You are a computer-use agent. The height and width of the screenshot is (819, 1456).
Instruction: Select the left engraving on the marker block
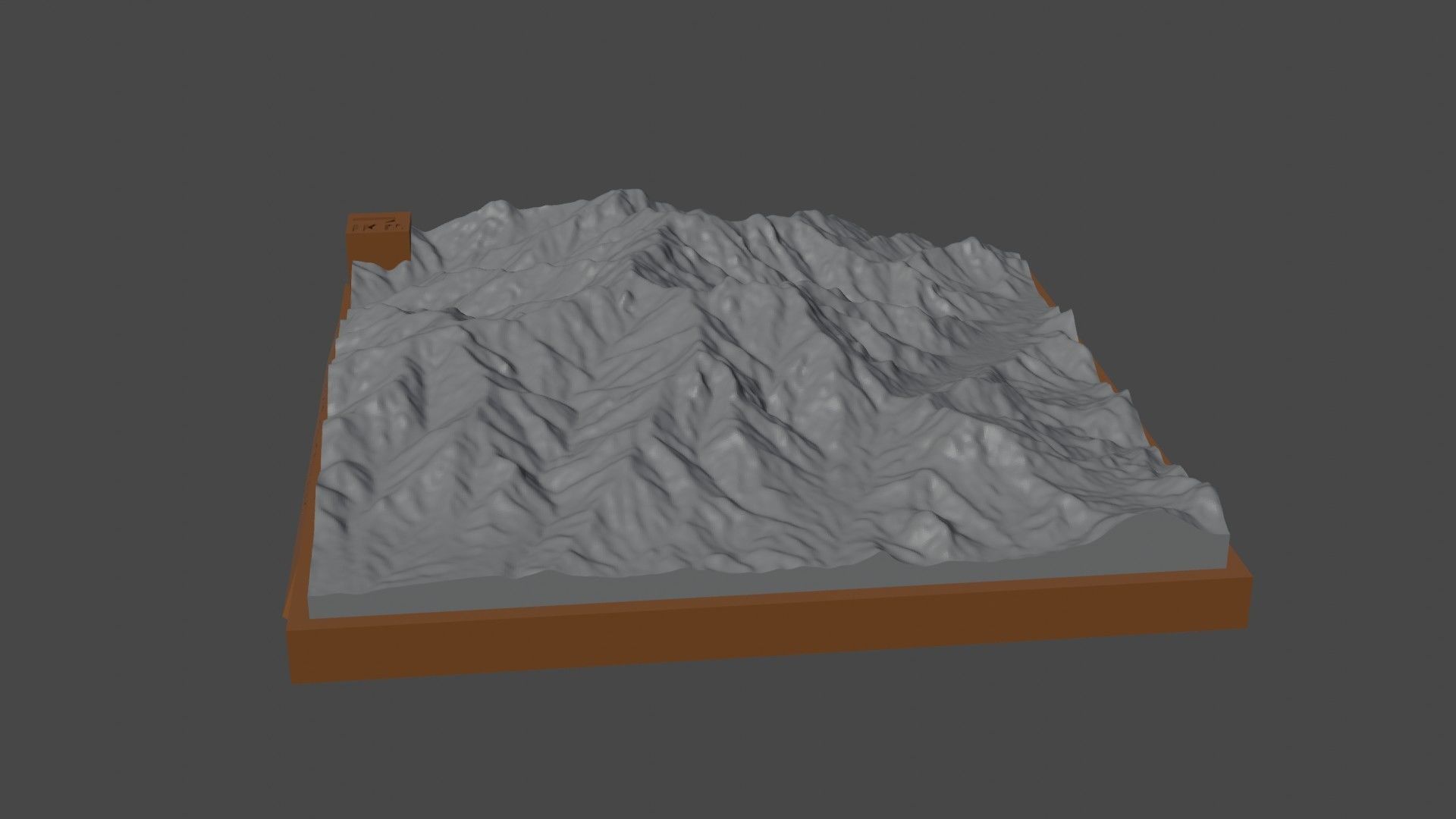356,227
